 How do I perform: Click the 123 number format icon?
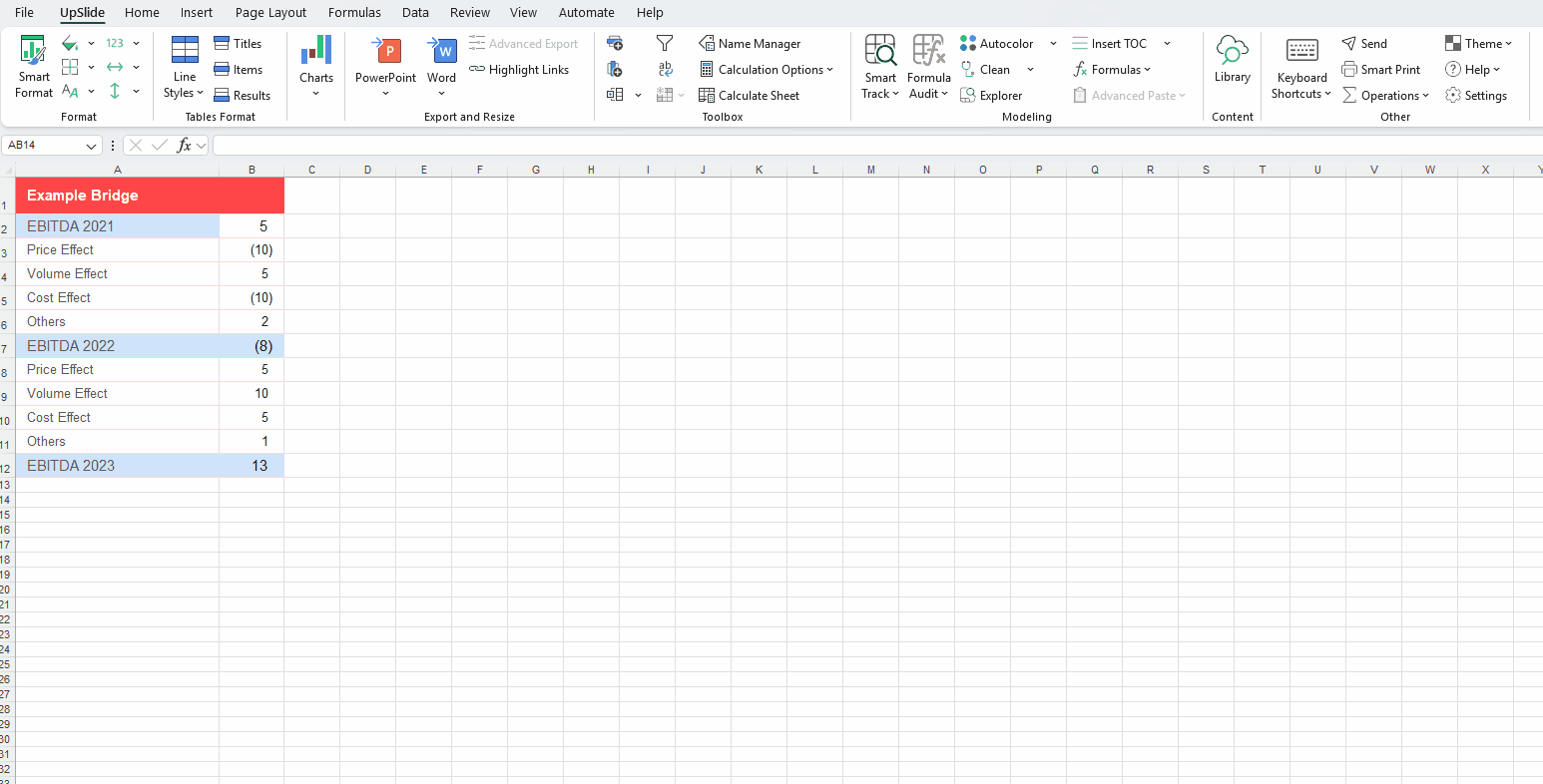(x=115, y=44)
